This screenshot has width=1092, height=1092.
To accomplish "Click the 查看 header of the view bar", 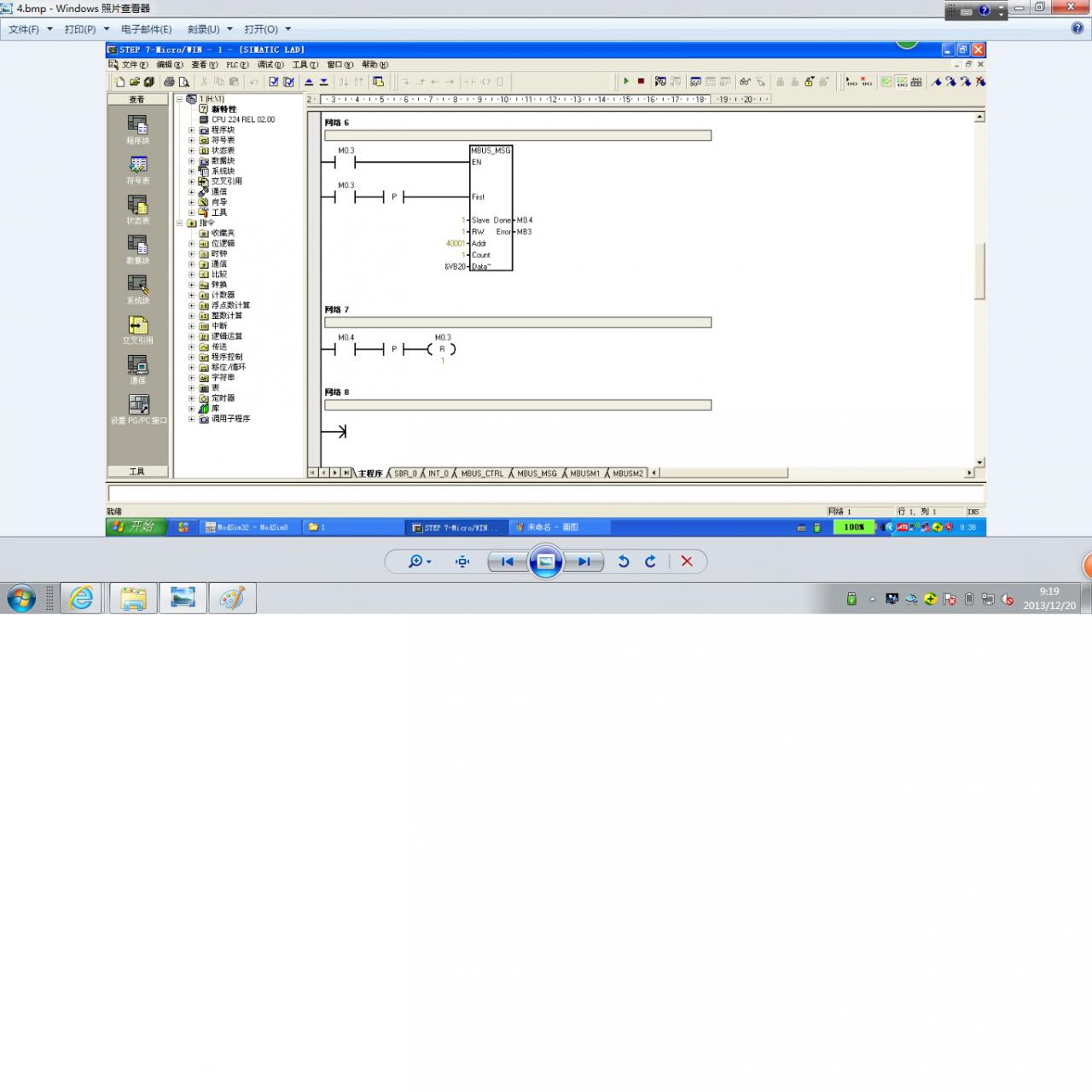I will 137,100.
